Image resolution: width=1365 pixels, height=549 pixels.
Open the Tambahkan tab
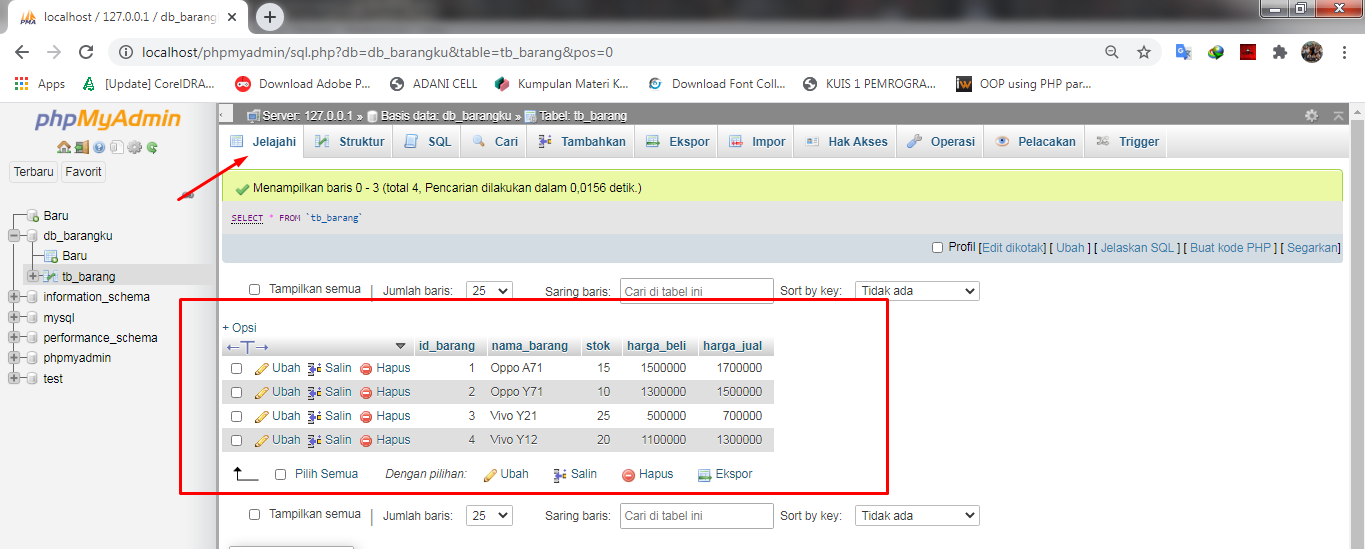[581, 142]
